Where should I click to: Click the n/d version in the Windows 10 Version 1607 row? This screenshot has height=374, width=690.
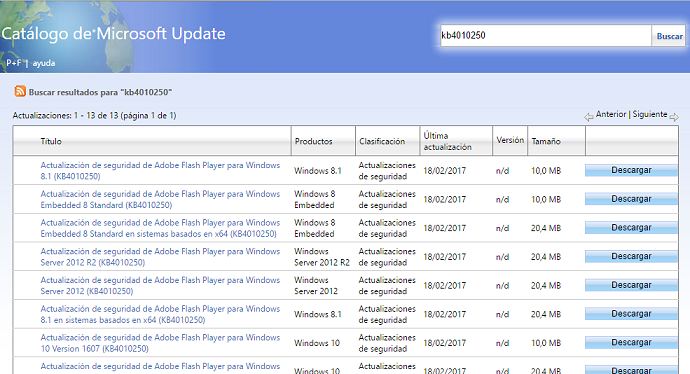point(502,343)
